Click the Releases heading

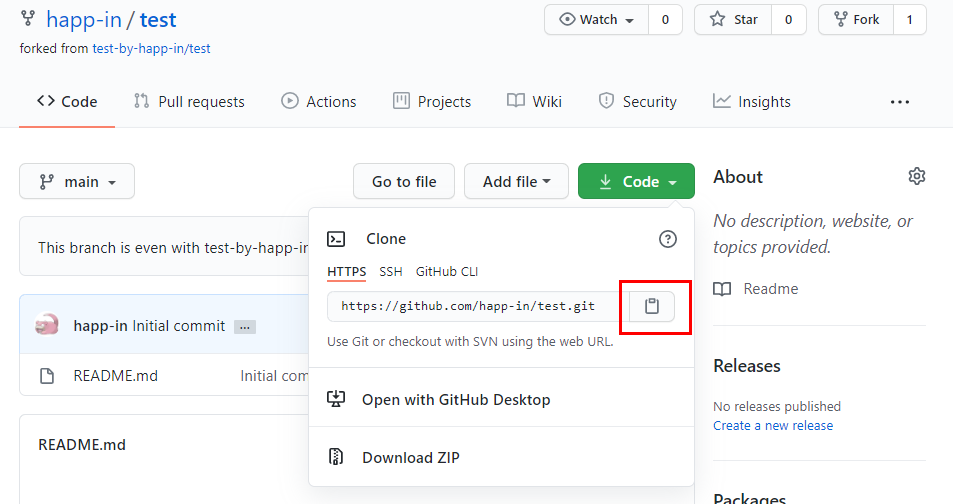coord(746,366)
